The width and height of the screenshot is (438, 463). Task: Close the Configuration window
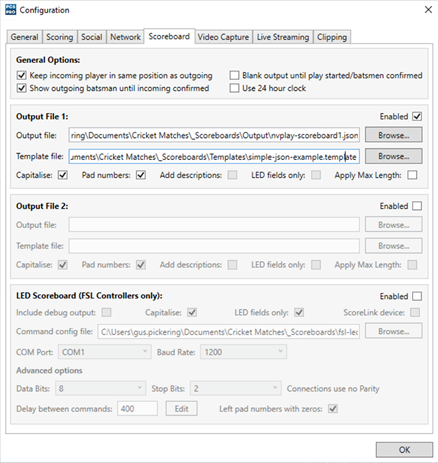[428, 10]
